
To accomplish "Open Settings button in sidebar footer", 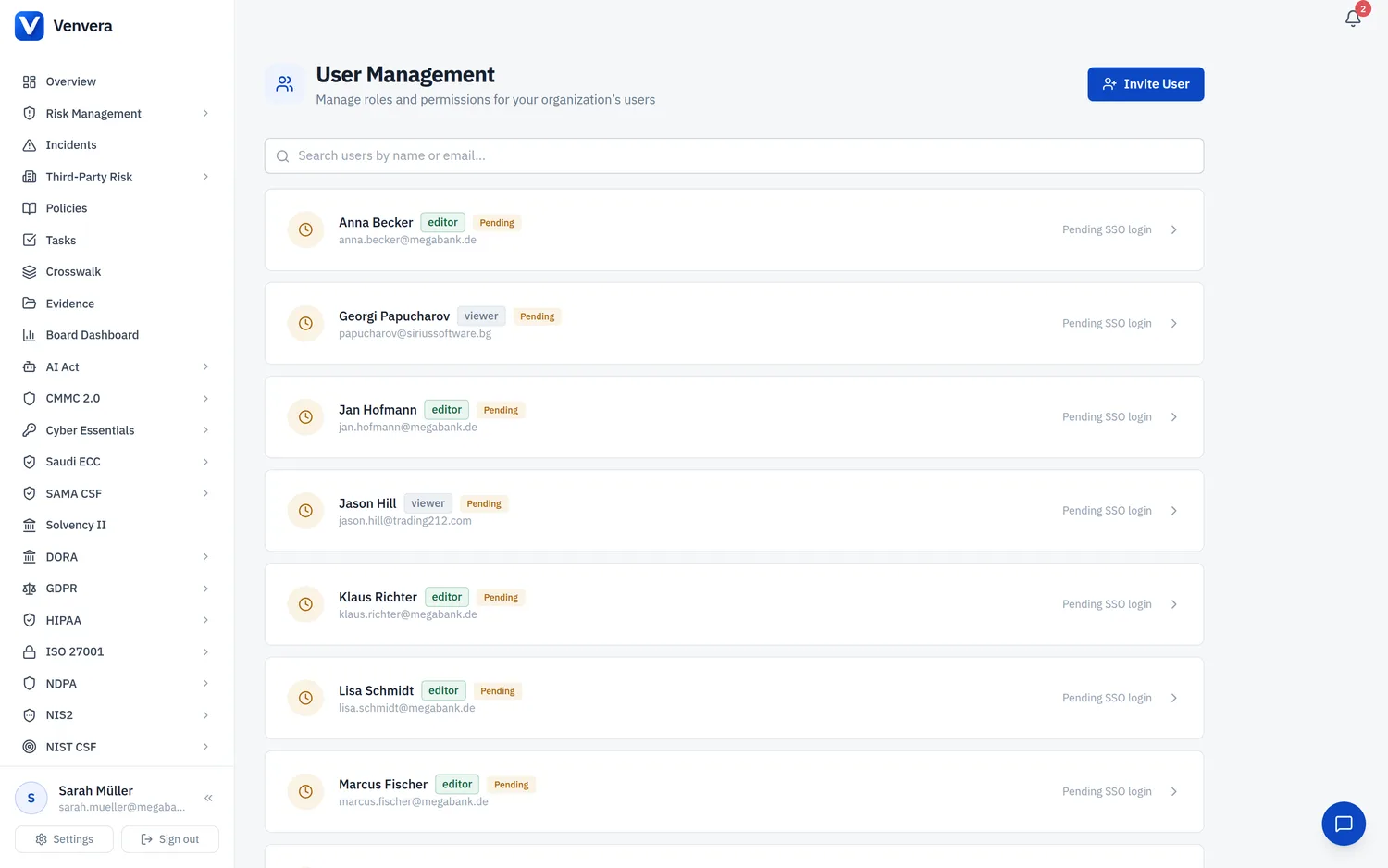I will click(64, 839).
